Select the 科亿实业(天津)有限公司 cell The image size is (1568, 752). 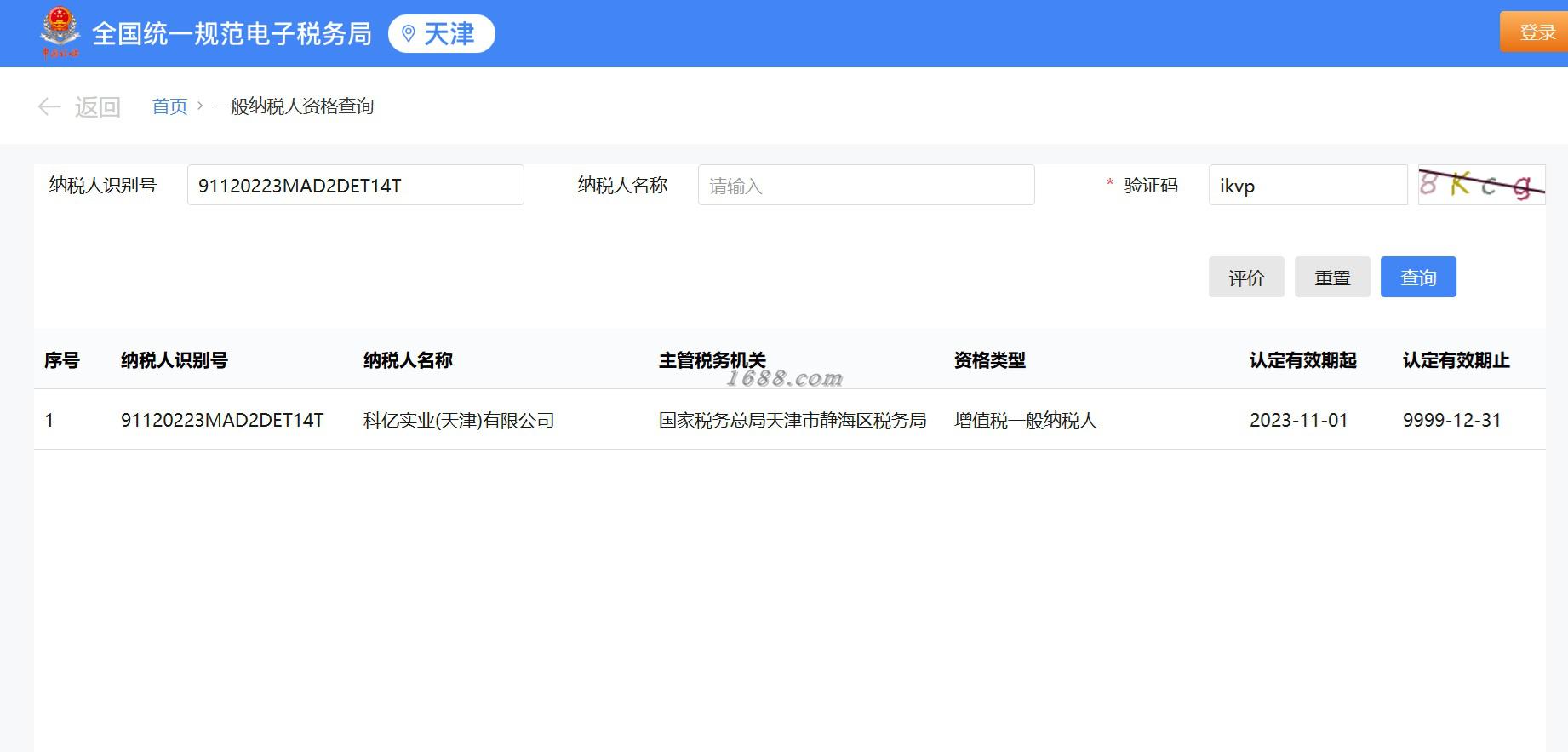pos(459,420)
